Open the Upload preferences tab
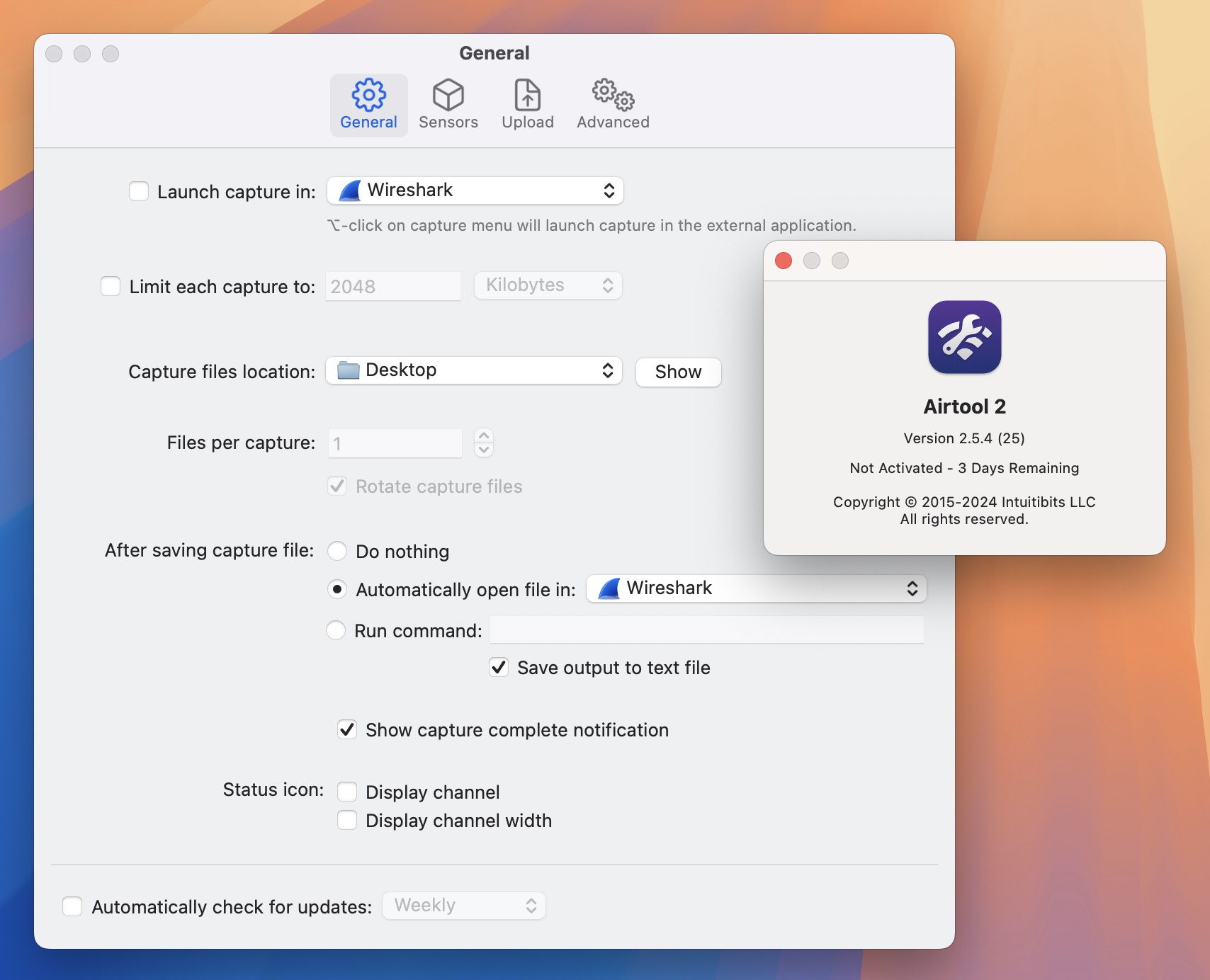 (x=528, y=105)
